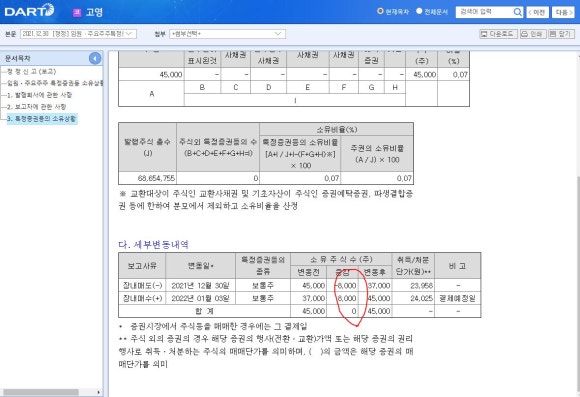
Task: Go to next result with 다음 button
Action: (563, 12)
